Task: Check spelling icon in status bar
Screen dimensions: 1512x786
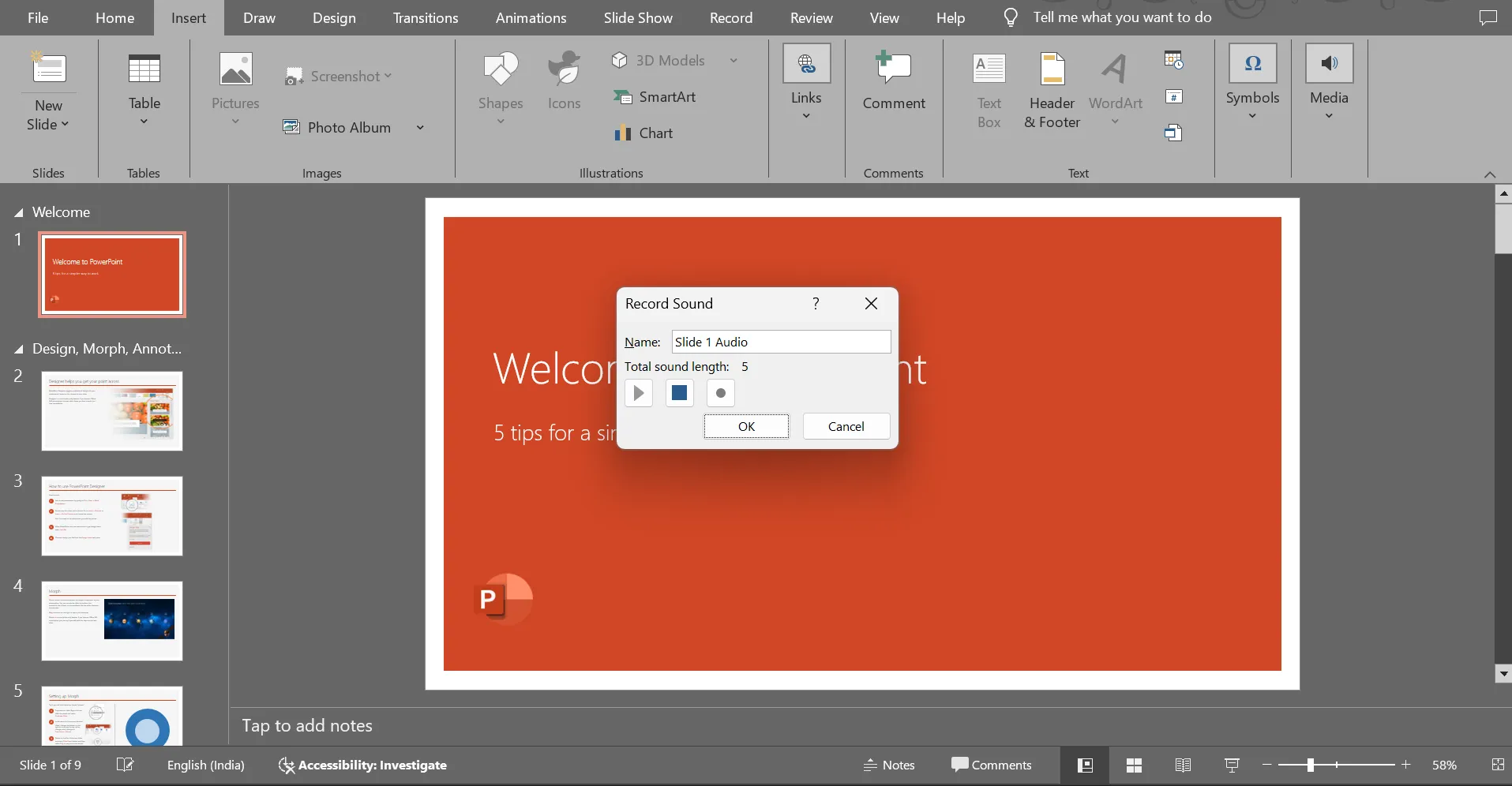Action: tap(125, 765)
